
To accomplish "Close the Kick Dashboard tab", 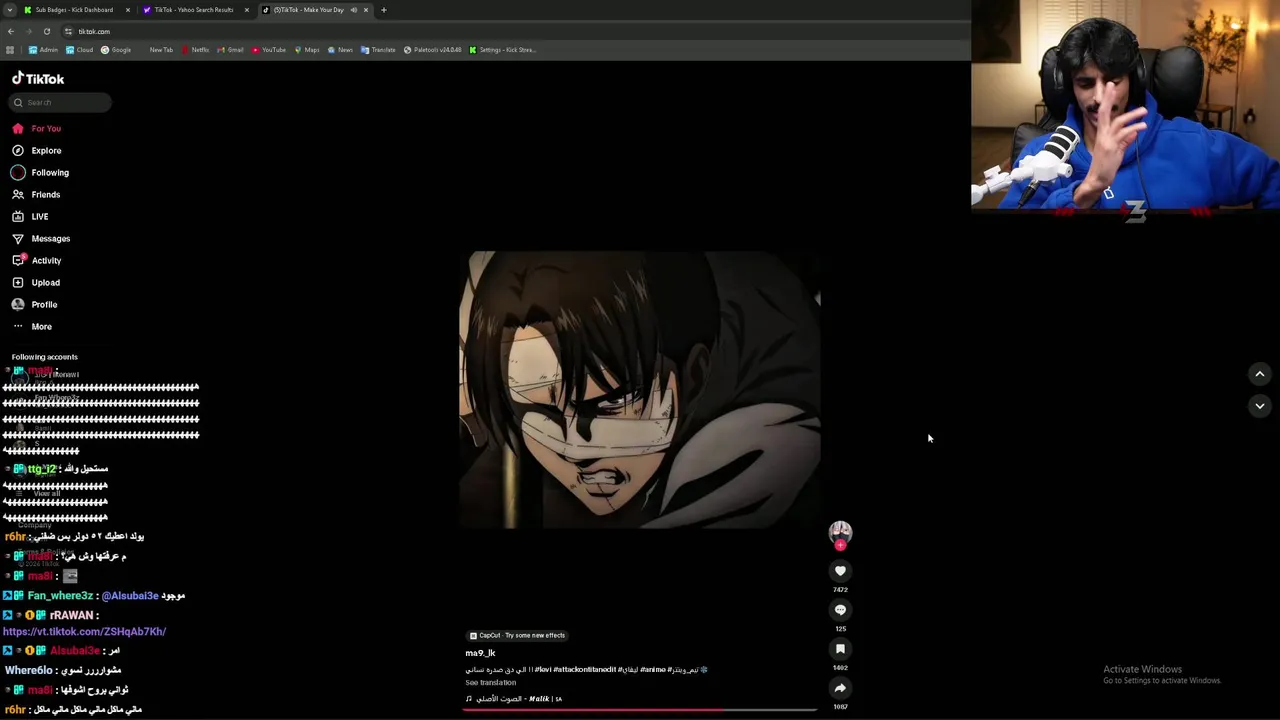I will click(x=128, y=10).
